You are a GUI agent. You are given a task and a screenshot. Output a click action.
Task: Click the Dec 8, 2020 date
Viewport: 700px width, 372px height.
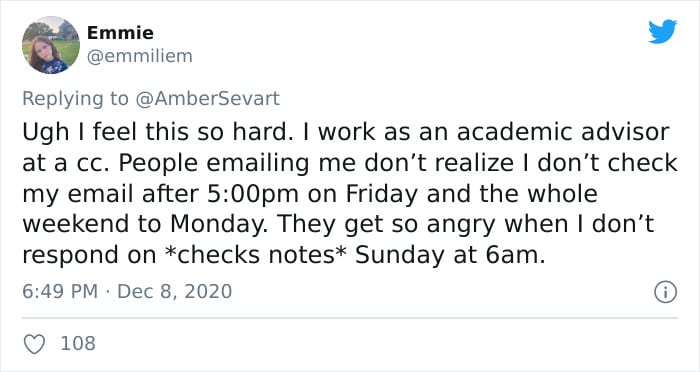click(175, 292)
